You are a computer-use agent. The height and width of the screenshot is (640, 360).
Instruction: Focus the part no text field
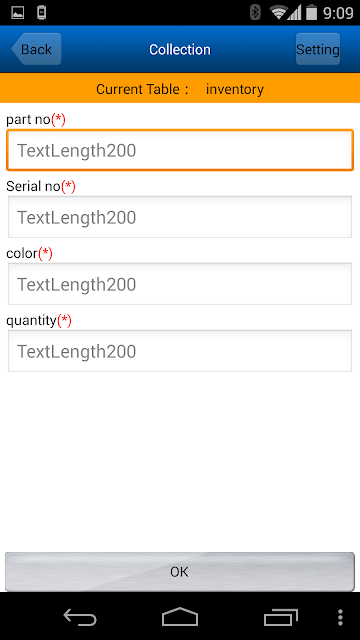click(x=180, y=150)
